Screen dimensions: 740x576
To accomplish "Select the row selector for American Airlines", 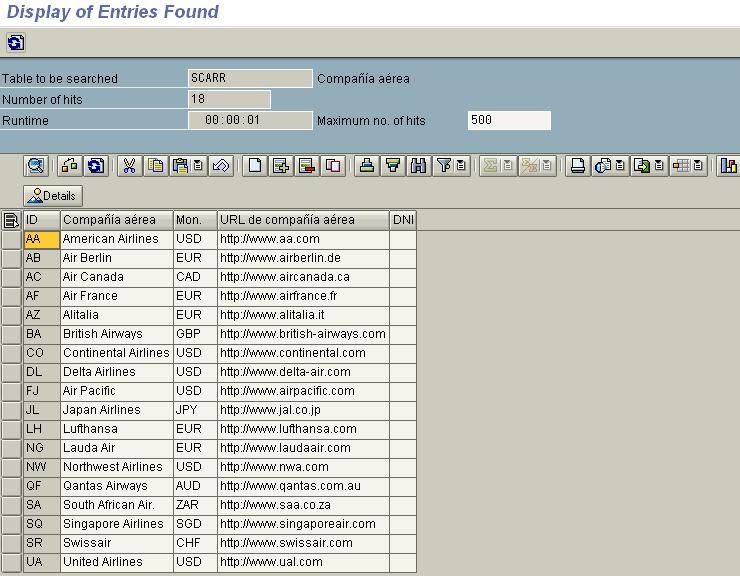I will (11, 239).
